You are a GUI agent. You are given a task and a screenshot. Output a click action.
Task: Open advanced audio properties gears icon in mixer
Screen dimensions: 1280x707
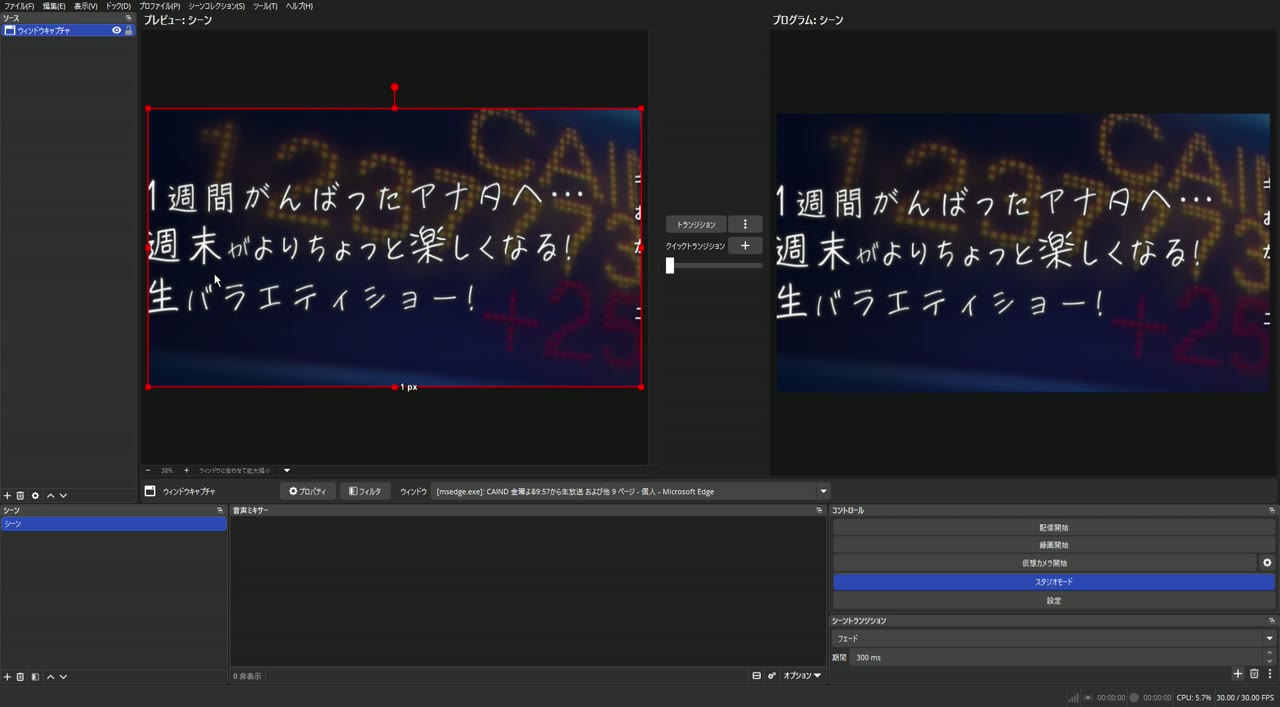click(x=772, y=676)
